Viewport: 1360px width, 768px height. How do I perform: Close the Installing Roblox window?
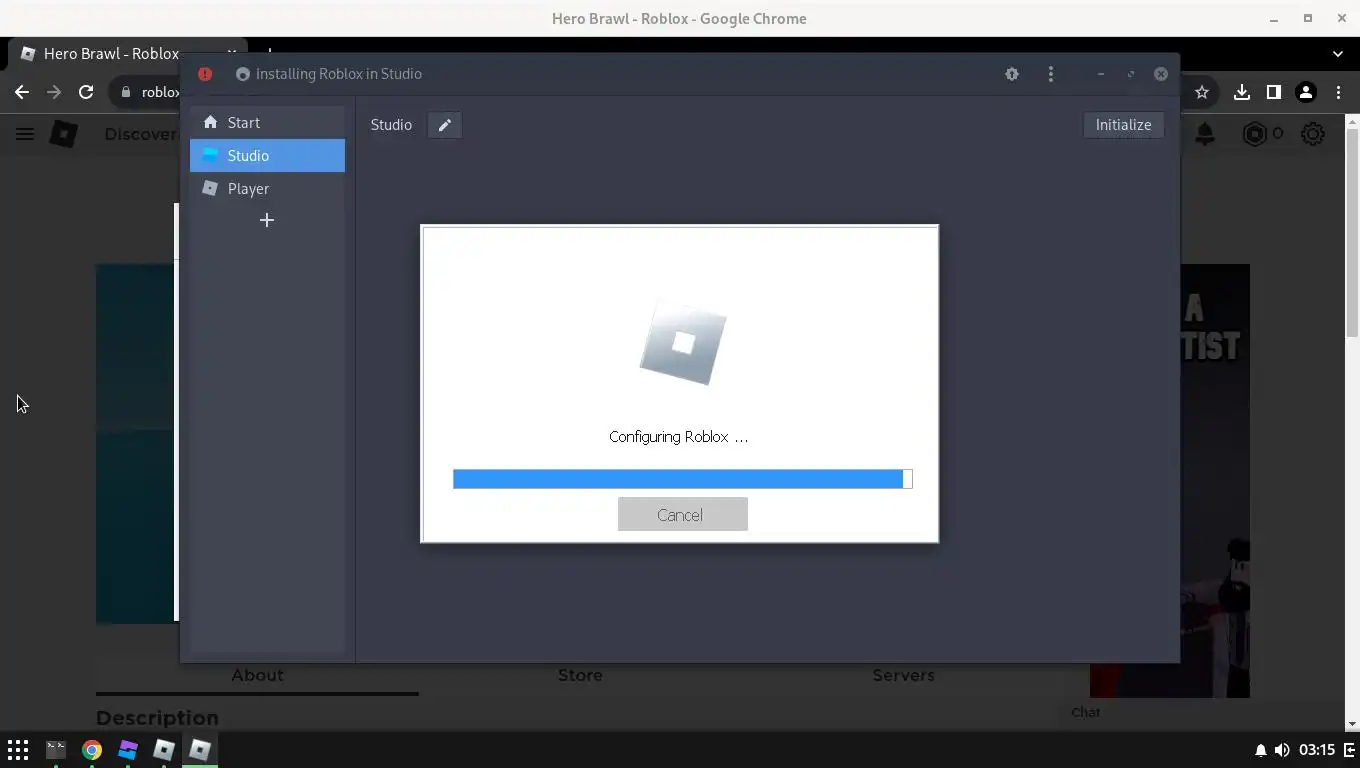[x=1160, y=74]
